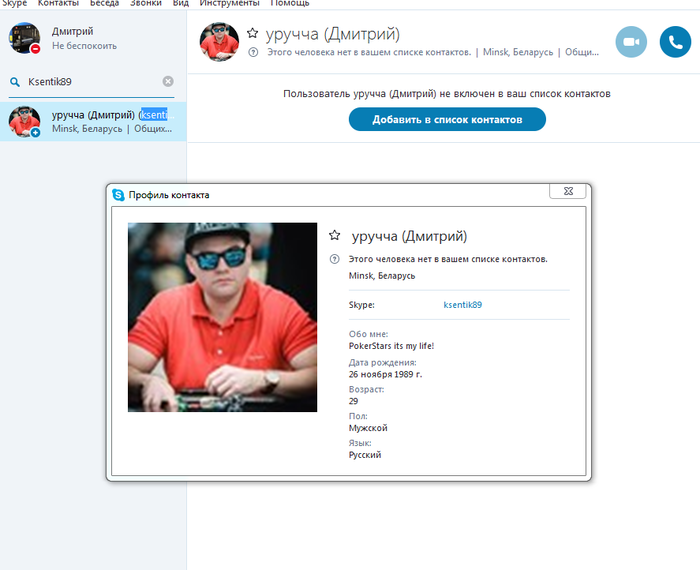
Task: Click header avatar of уручча (Дмитрий)
Action: point(219,42)
